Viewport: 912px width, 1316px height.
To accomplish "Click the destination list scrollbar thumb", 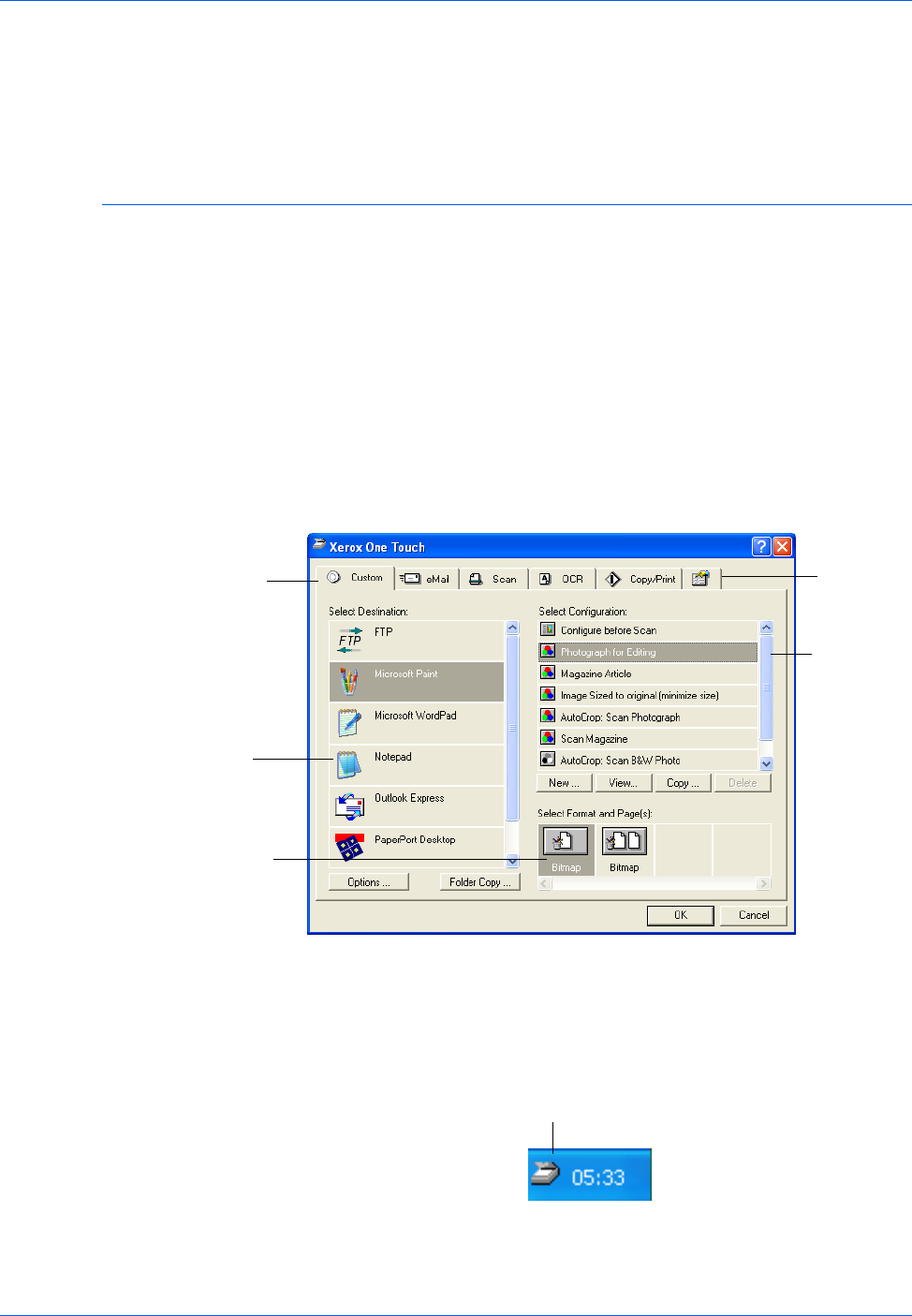I will (512, 728).
